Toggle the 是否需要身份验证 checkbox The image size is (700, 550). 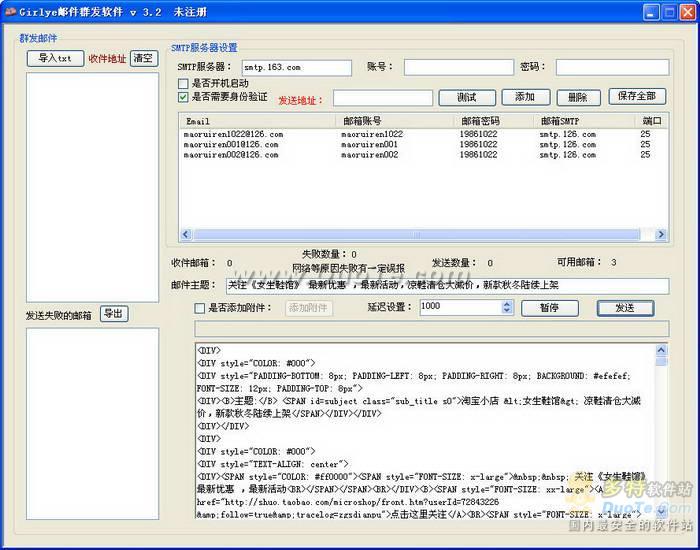(183, 97)
